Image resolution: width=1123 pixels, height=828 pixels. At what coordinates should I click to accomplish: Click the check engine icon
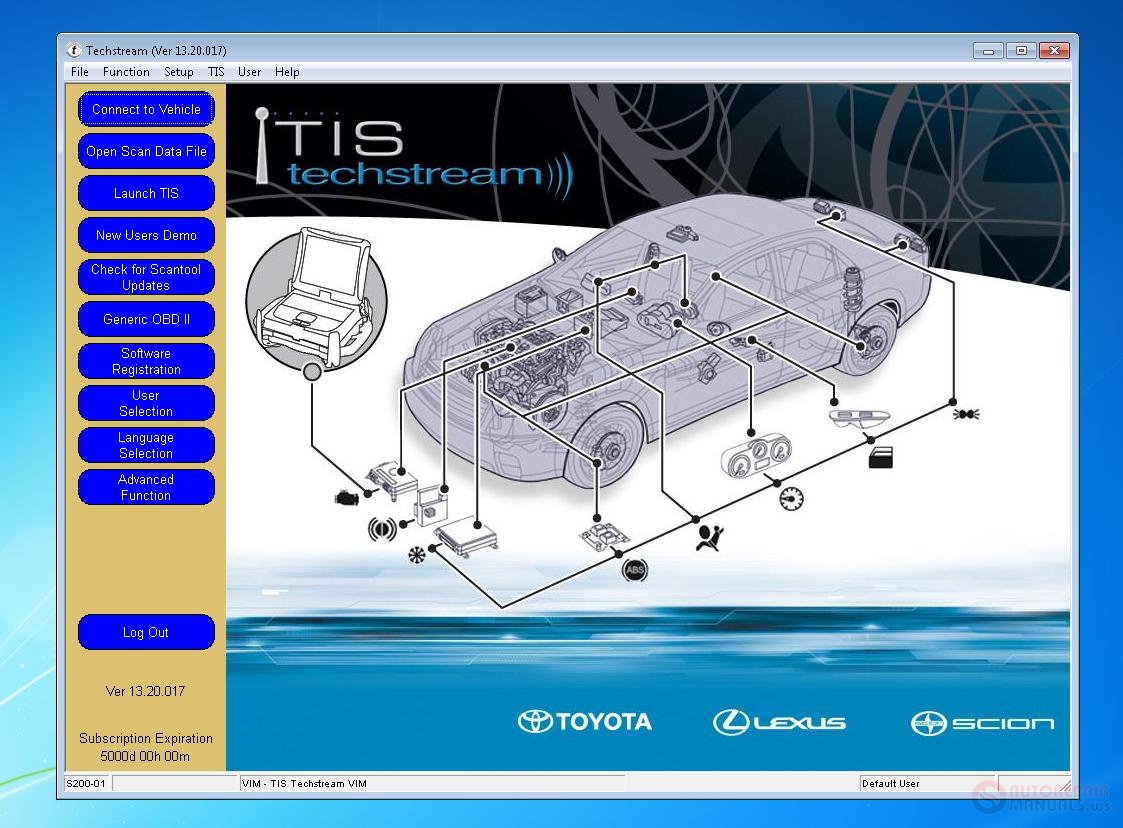tap(347, 497)
